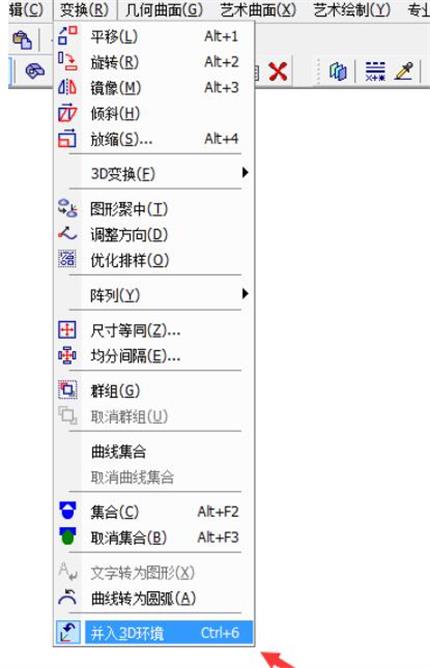
Task: Expand the 阵列(Y) submenu arrow
Action: click(x=245, y=294)
